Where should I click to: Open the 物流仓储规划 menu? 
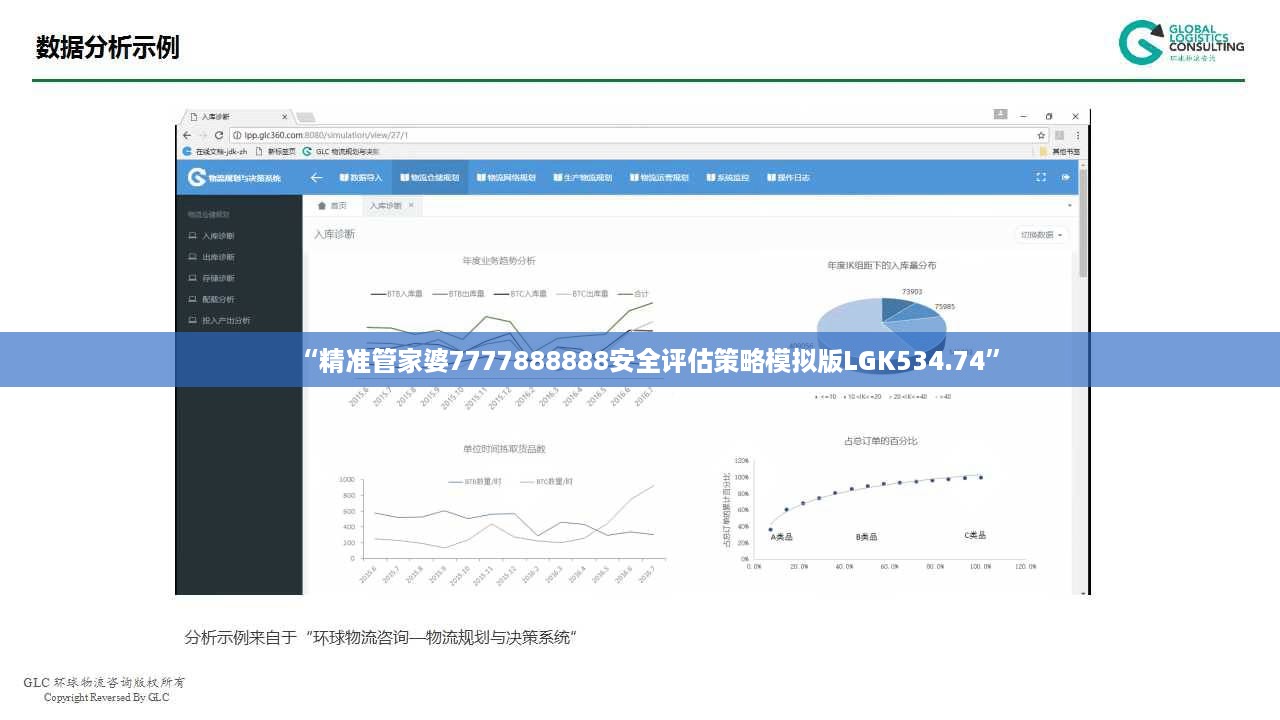(x=430, y=177)
